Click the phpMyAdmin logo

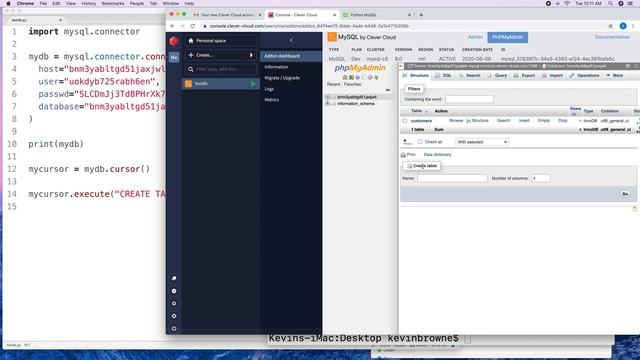pos(360,68)
